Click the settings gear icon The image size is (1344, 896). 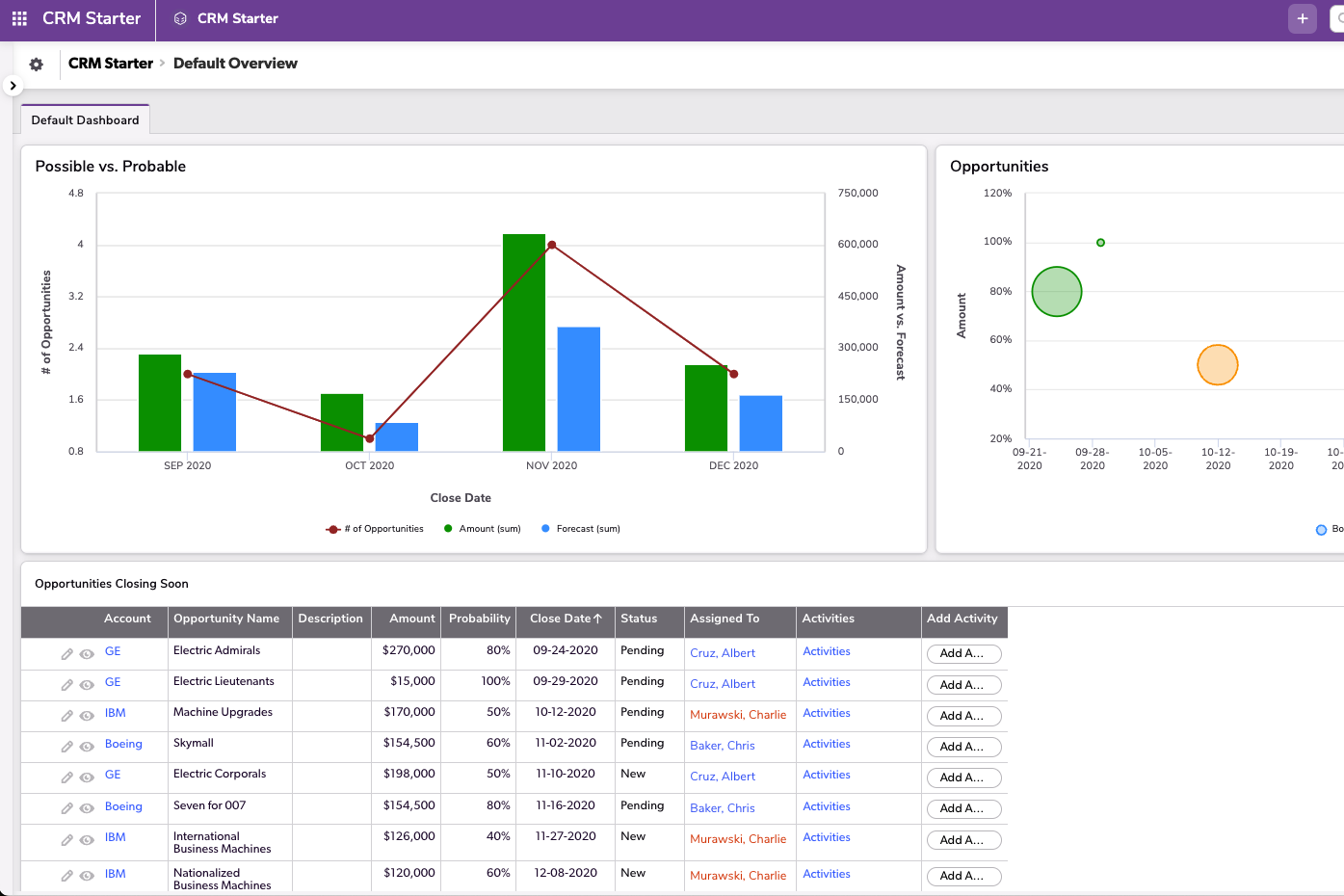pos(36,64)
